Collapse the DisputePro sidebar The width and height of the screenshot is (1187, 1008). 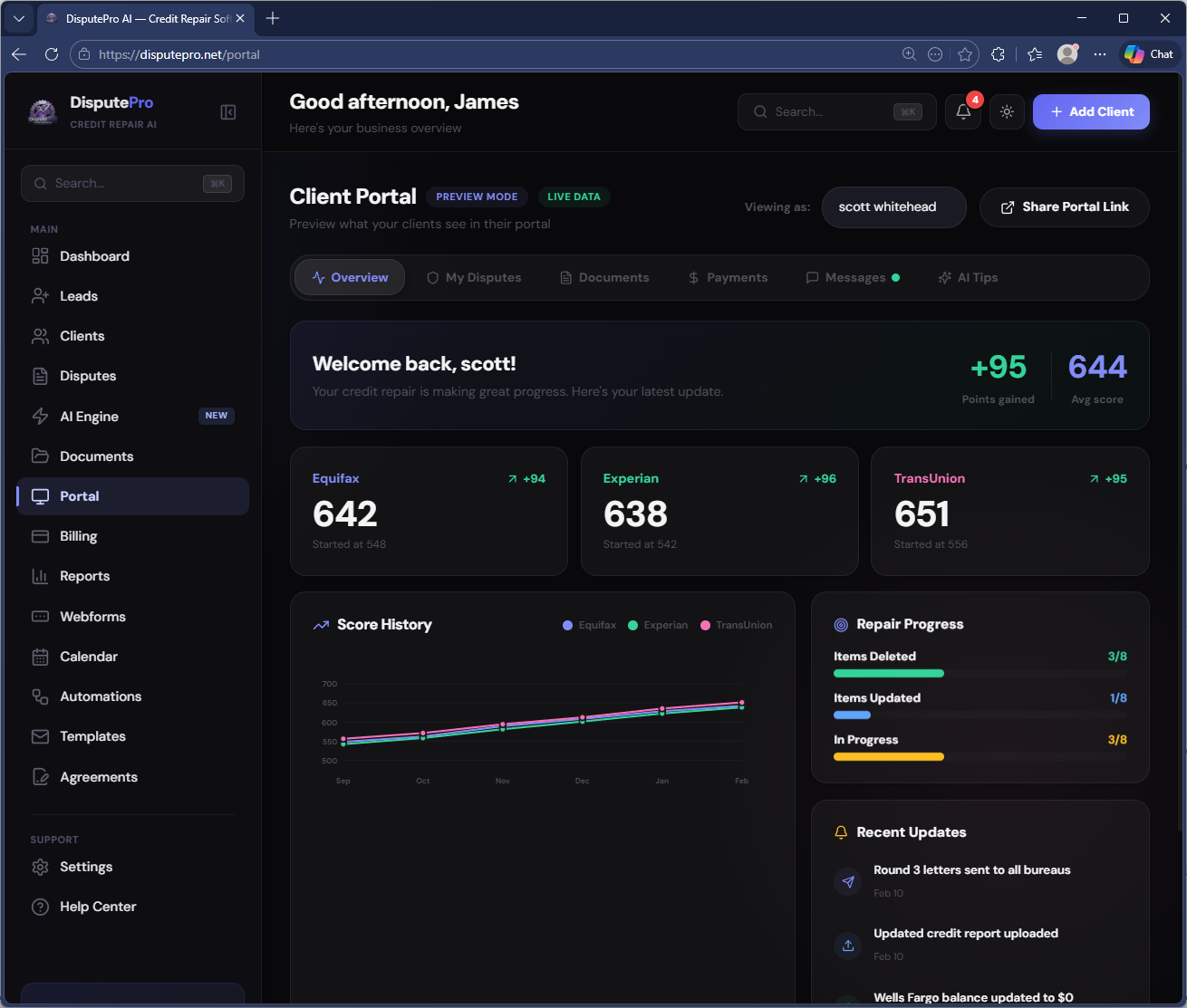pos(227,111)
